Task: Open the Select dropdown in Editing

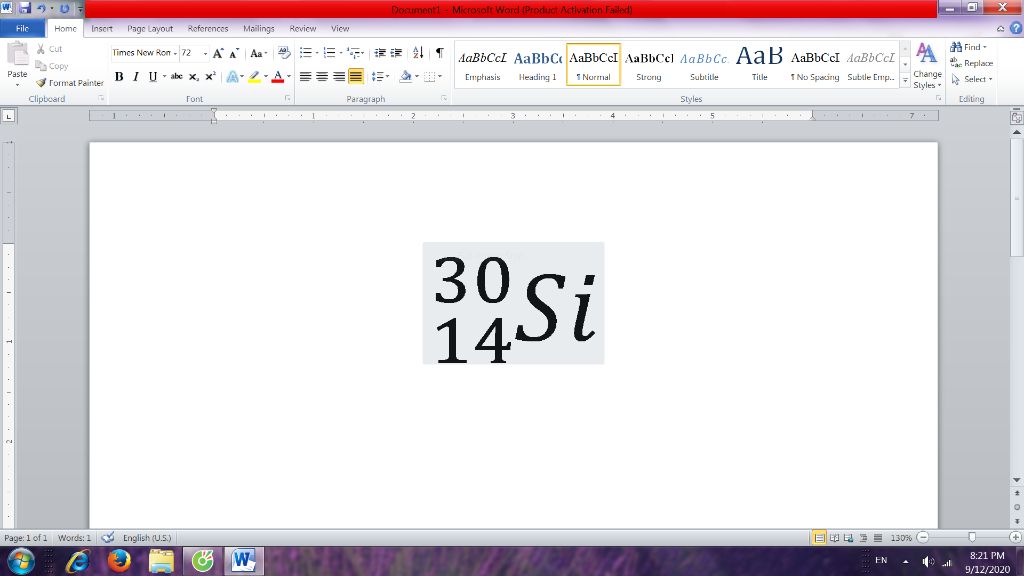Action: [972, 80]
